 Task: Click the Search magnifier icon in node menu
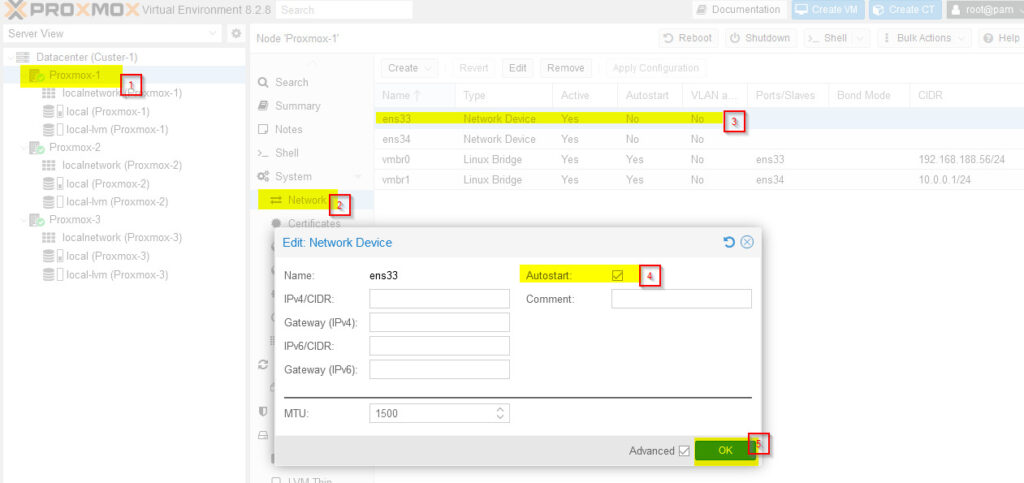[x=263, y=82]
